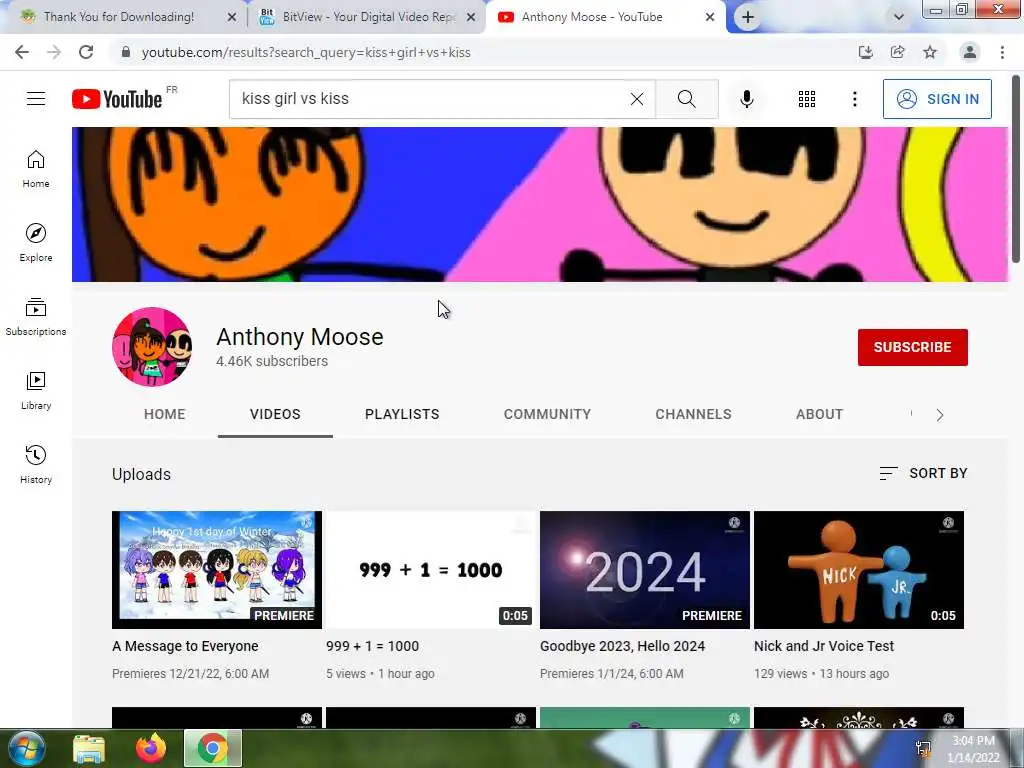Open Chrome three-dot main menu

[x=1002, y=52]
